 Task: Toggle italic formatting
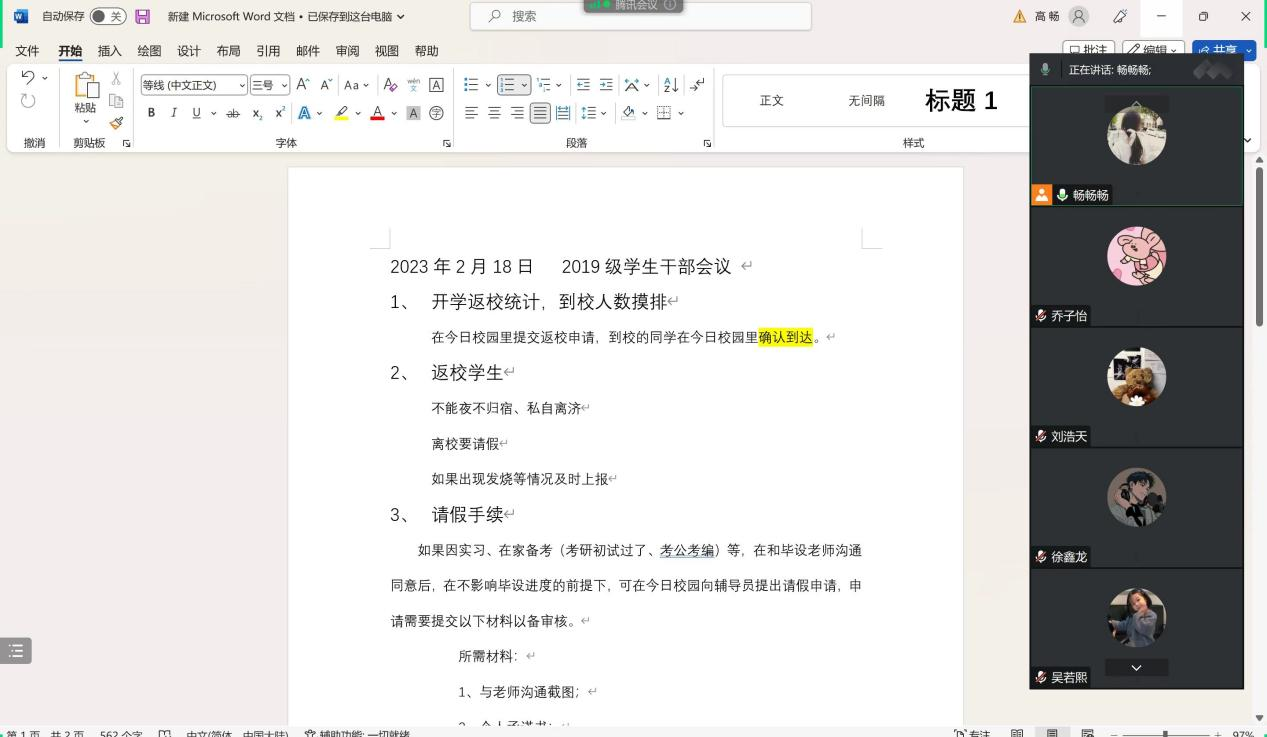click(174, 113)
